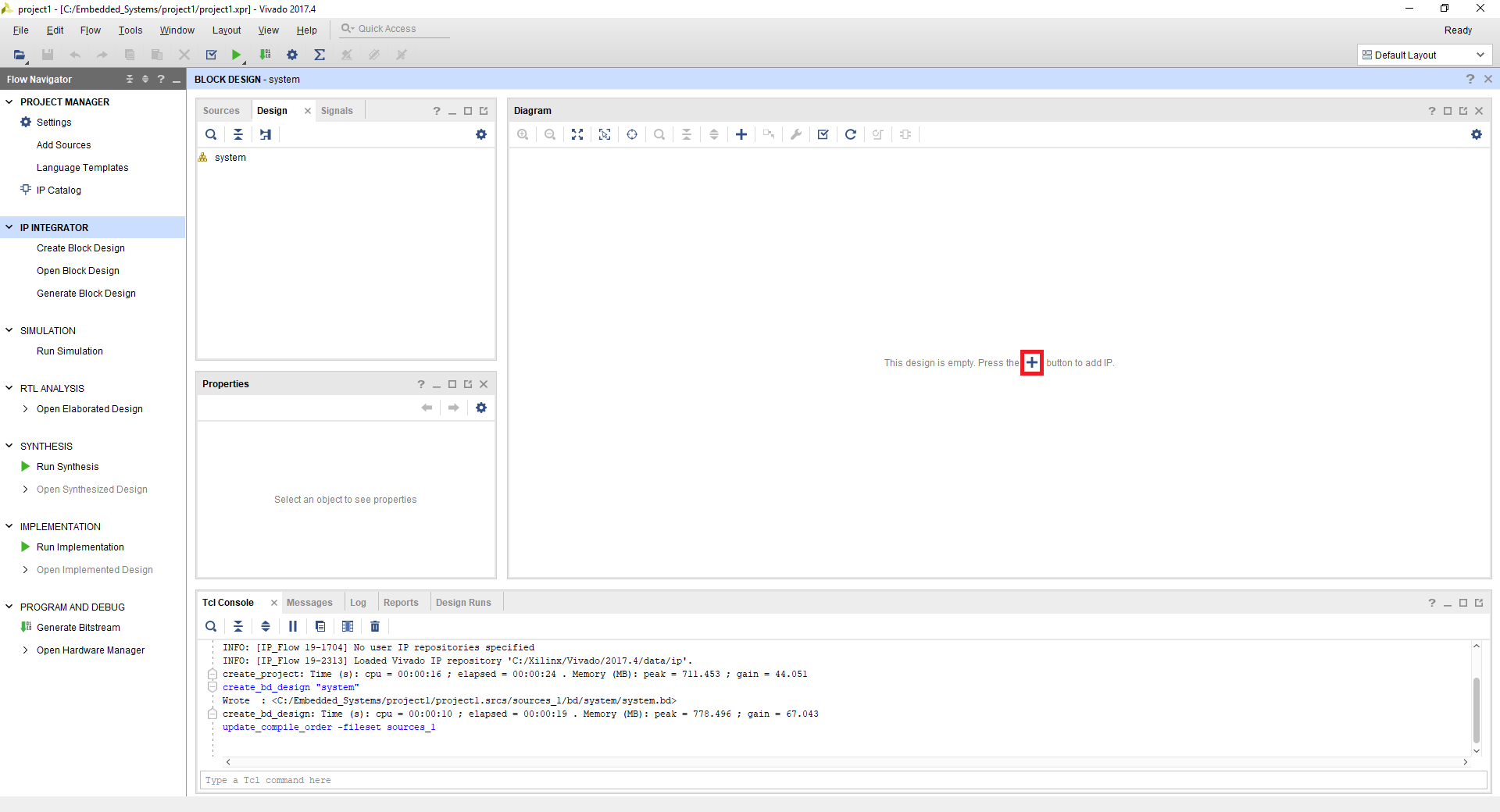The image size is (1500, 812).
Task: Click the Diagram Add IP plus icon
Action: (741, 134)
